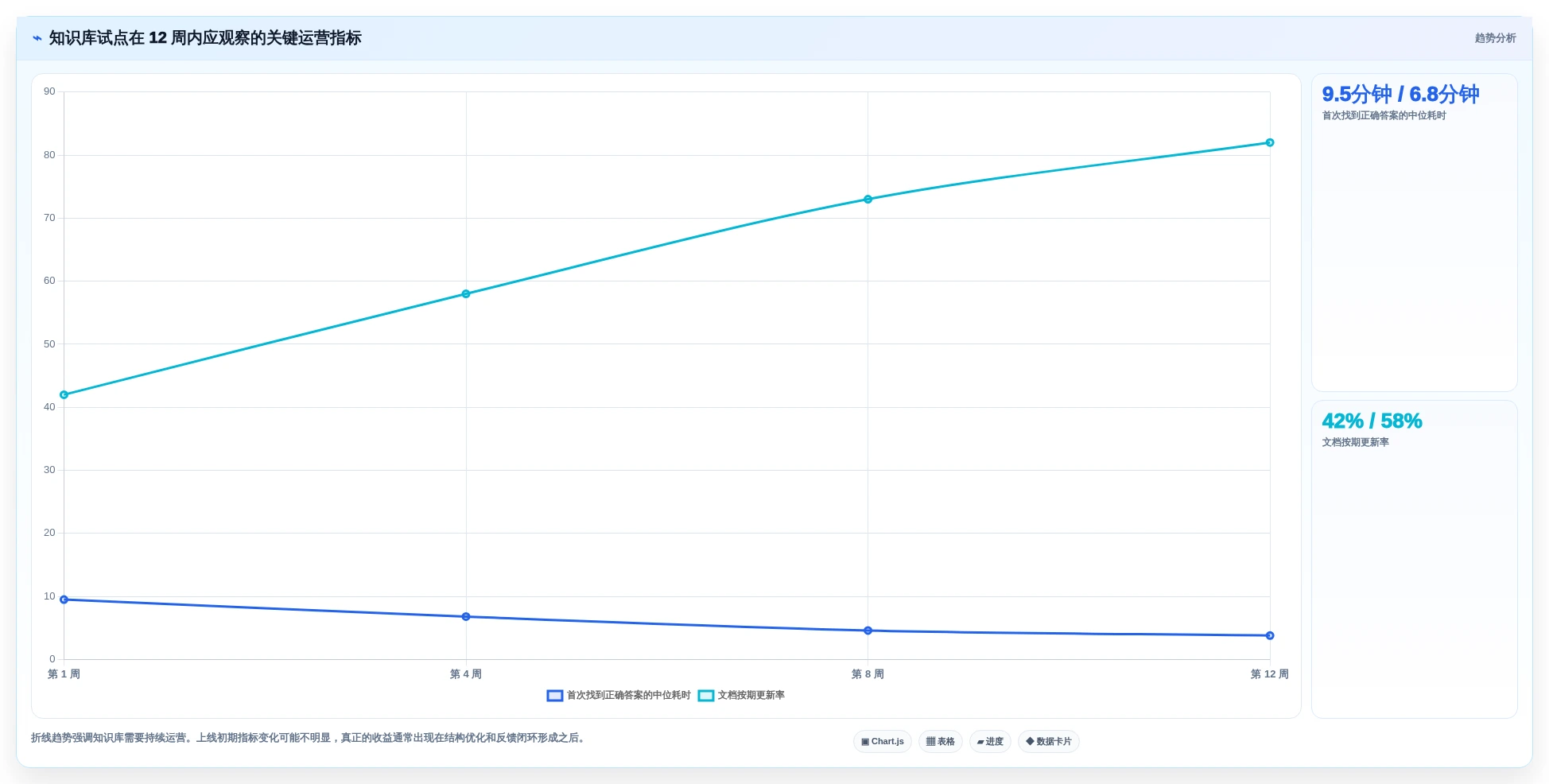Click the legend text 文档按期更新率
Viewport: 1549px width, 784px height.
tap(751, 696)
